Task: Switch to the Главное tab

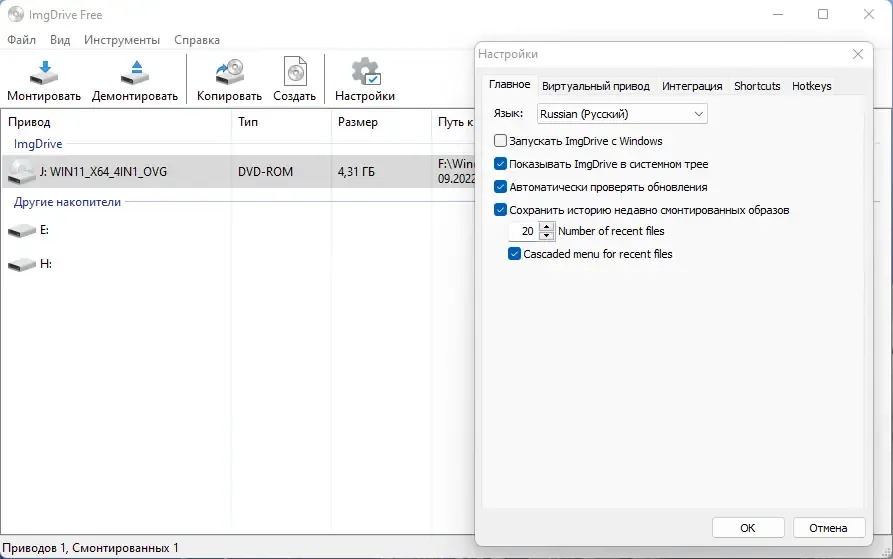Action: point(509,85)
